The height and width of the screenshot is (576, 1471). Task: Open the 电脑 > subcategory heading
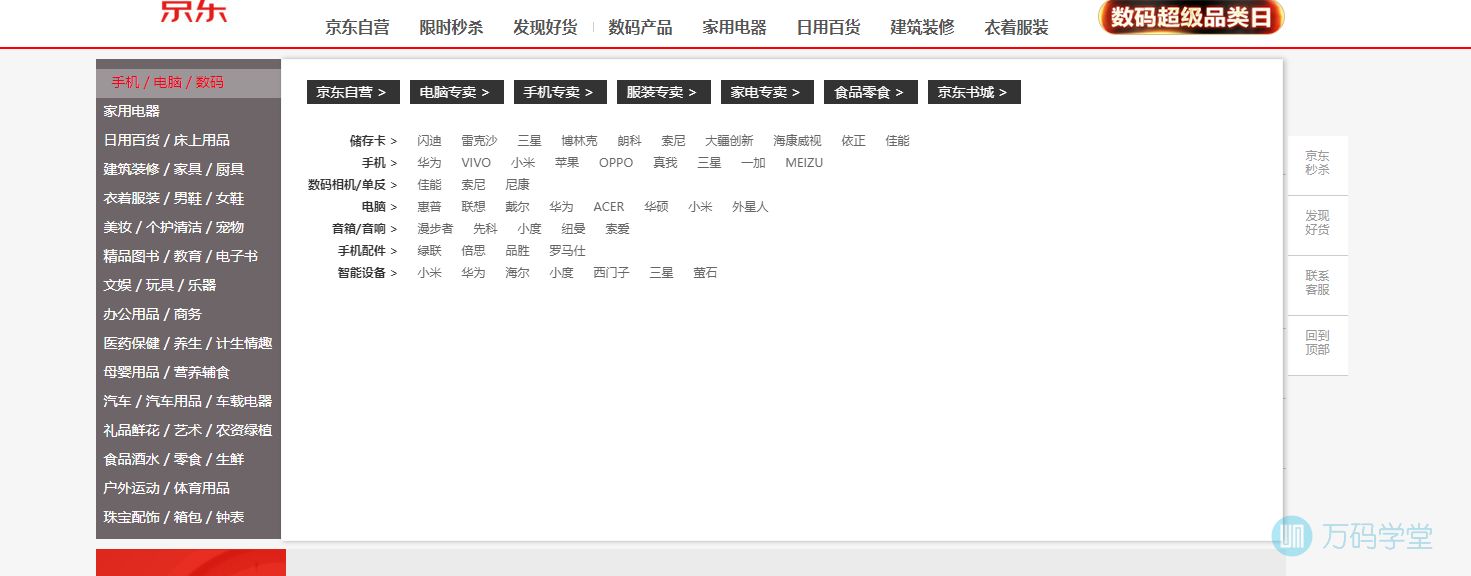click(x=379, y=207)
